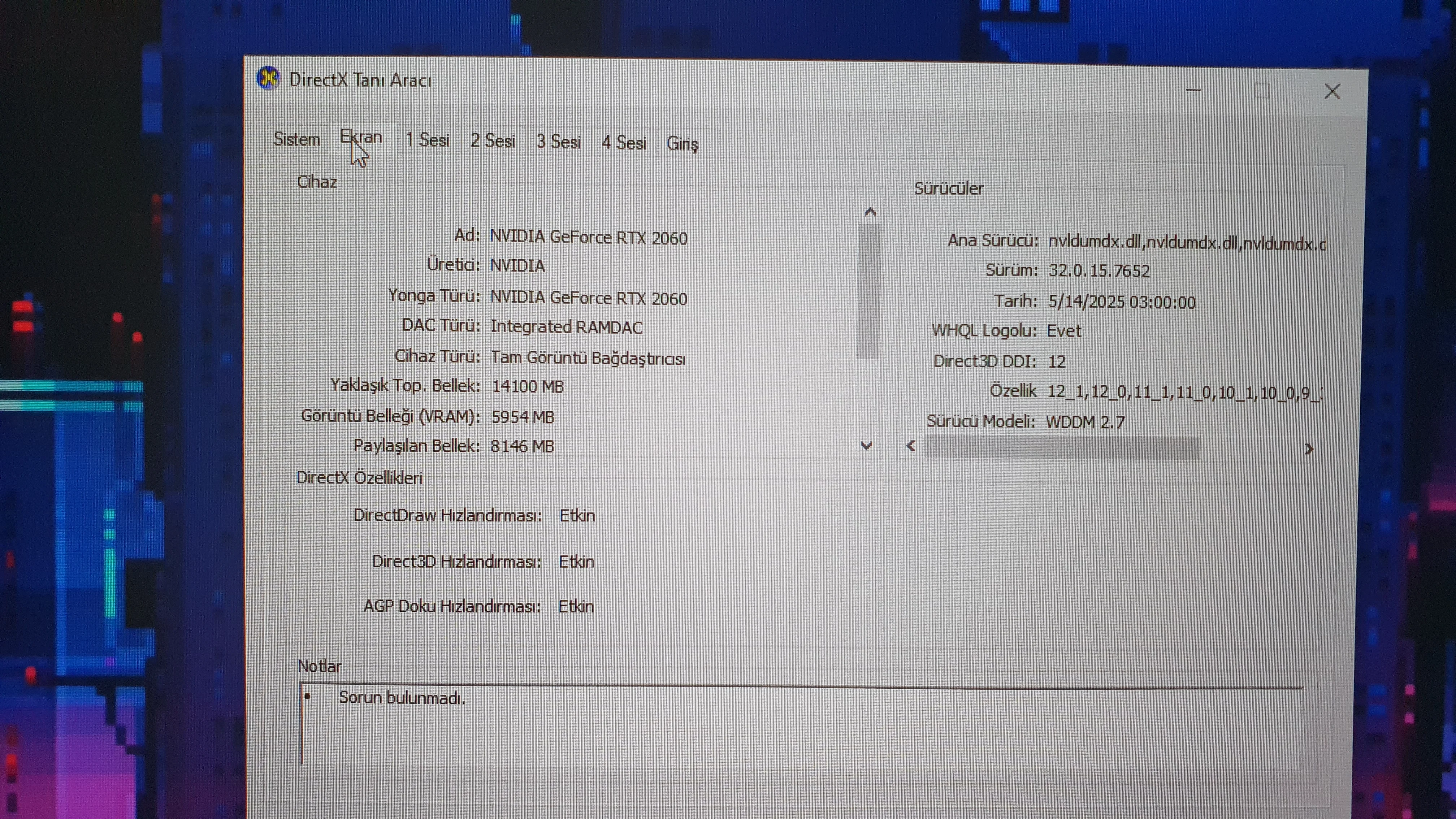Go to the Giriş tab
1456x819 pixels.
coord(682,144)
